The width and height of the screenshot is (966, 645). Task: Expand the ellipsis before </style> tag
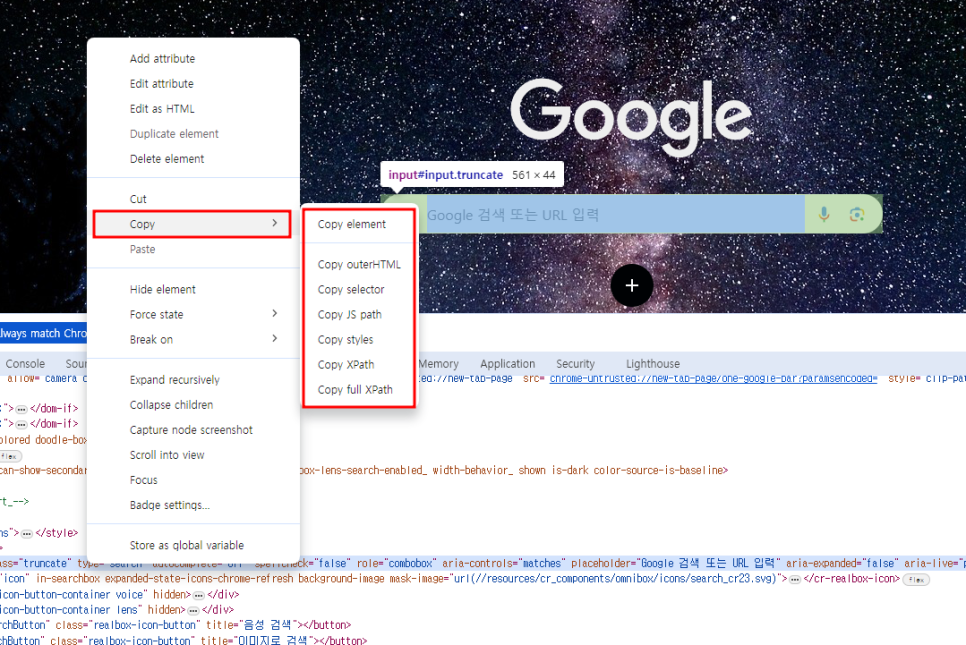click(x=26, y=533)
